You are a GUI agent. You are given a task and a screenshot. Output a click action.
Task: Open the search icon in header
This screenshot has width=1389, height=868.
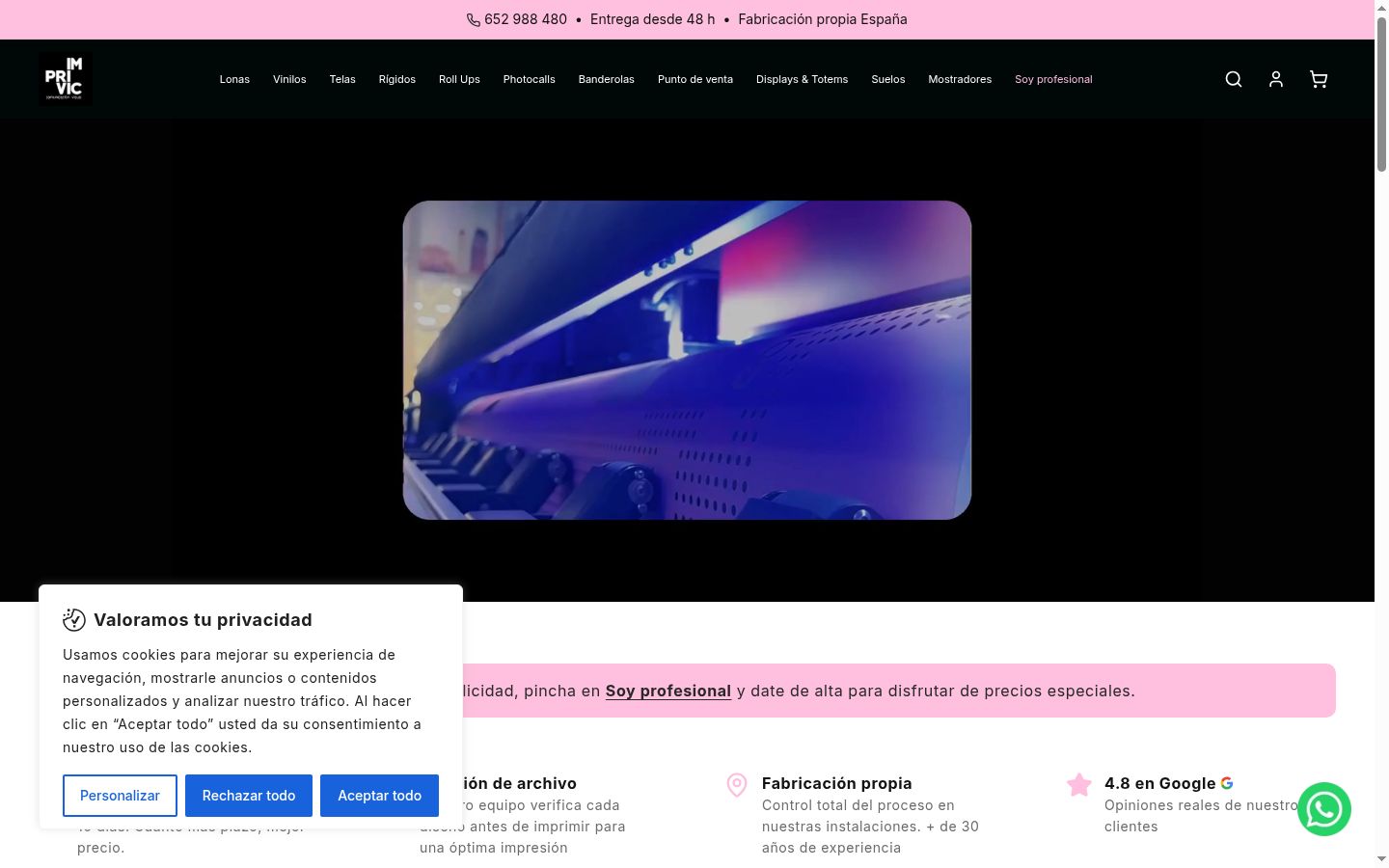tap(1234, 79)
